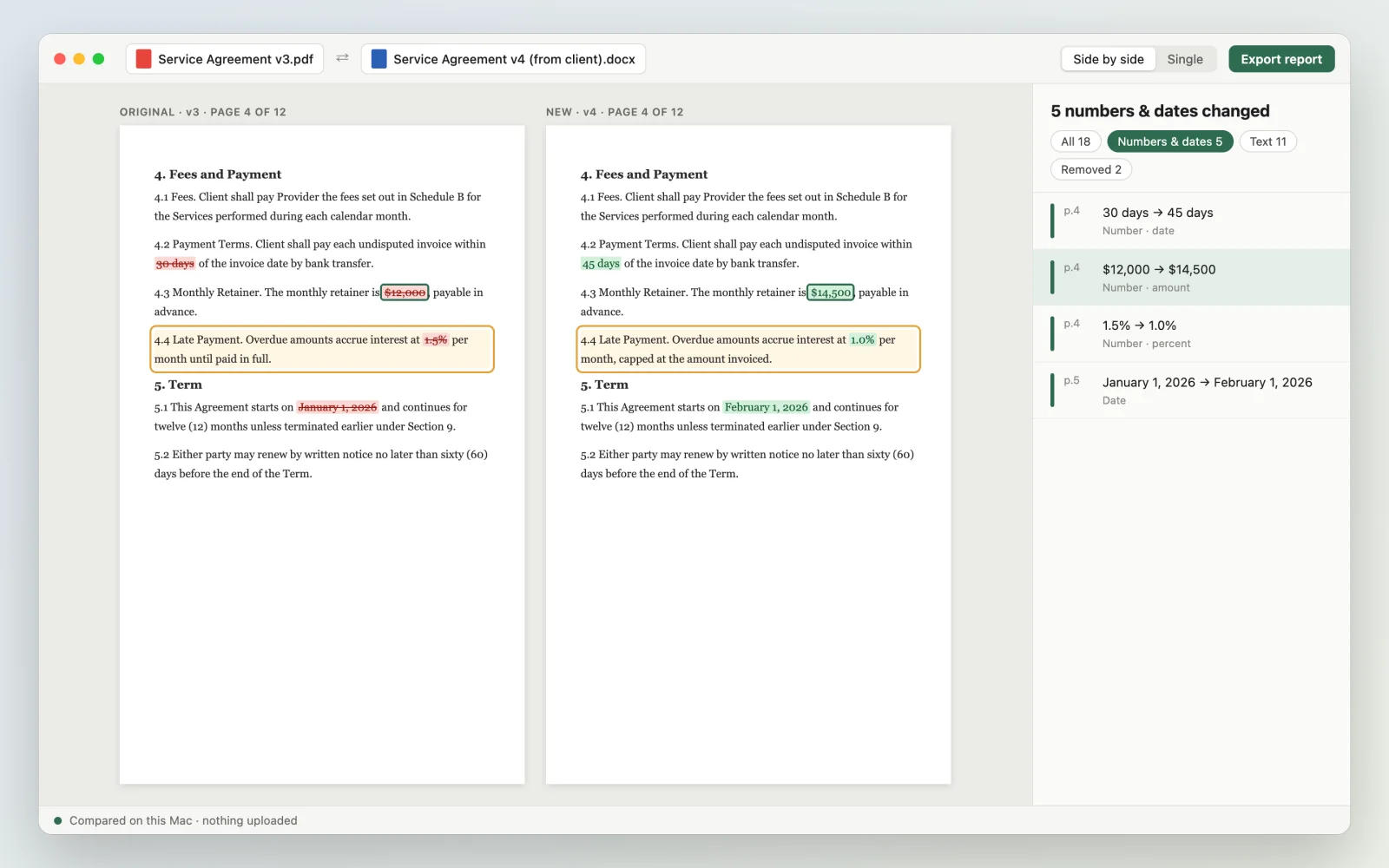Click the green status dot in footer
The width and height of the screenshot is (1389, 868).
[58, 820]
